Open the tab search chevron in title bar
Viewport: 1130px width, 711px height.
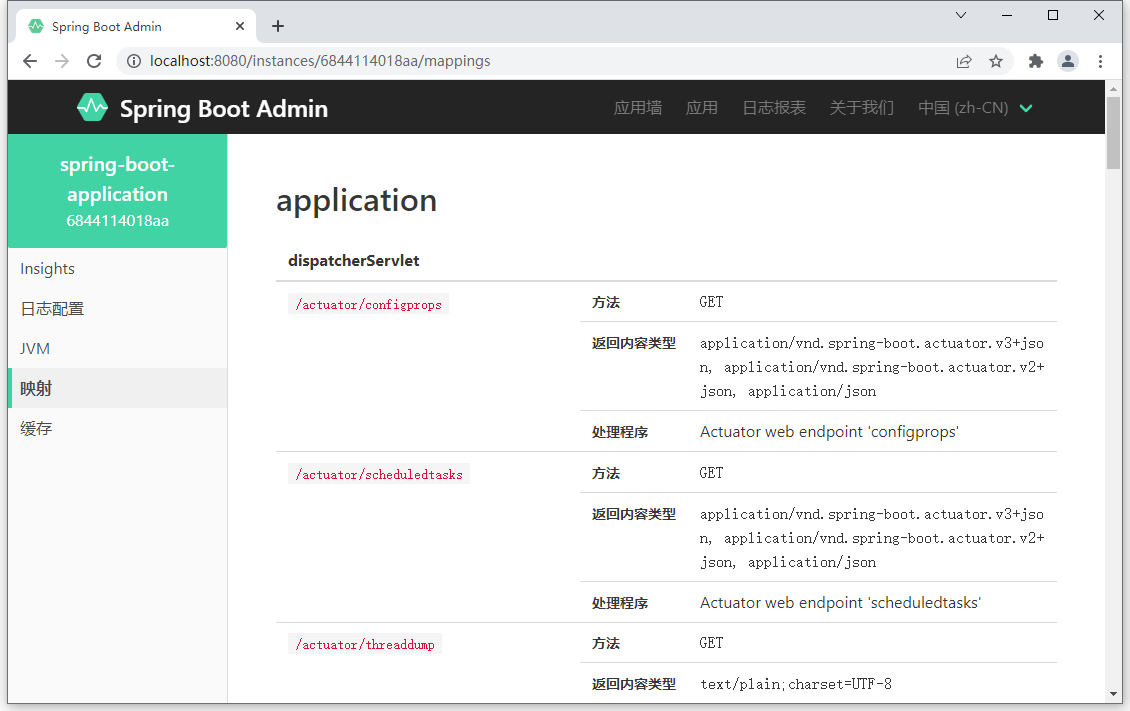[961, 15]
